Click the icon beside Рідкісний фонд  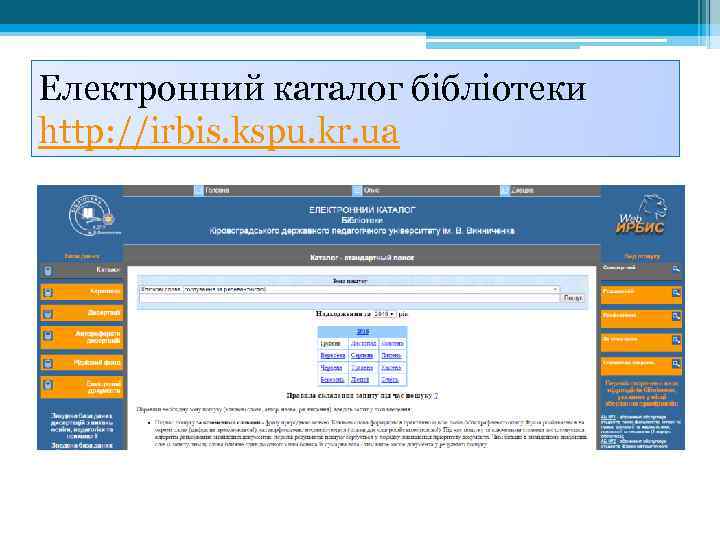(x=48, y=364)
